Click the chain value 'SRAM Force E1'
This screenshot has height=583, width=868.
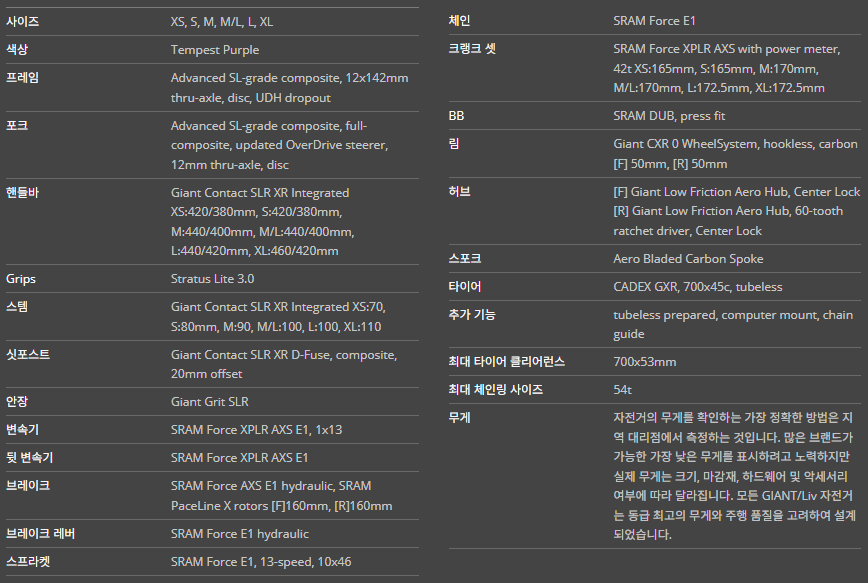[x=654, y=21]
